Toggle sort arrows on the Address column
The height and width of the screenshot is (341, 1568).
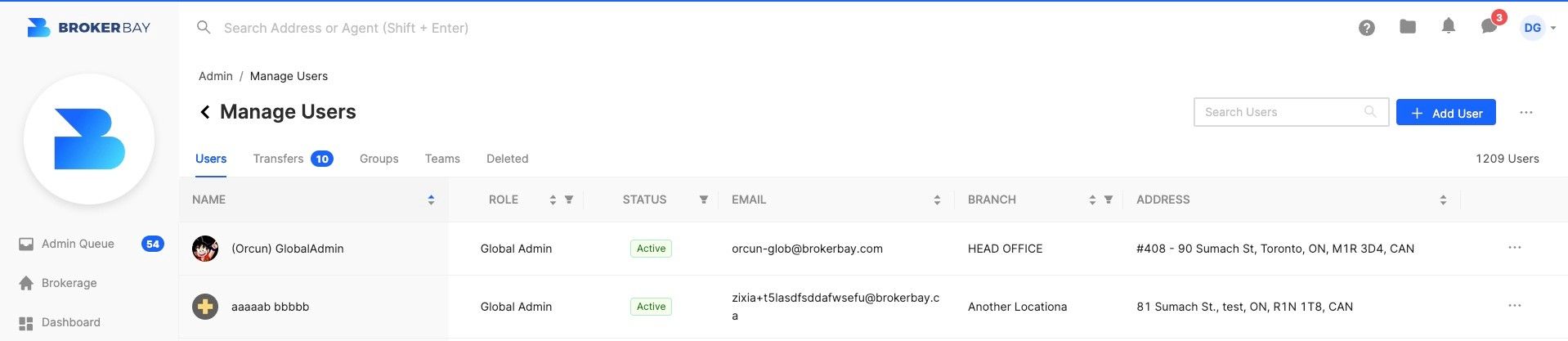[1443, 200]
